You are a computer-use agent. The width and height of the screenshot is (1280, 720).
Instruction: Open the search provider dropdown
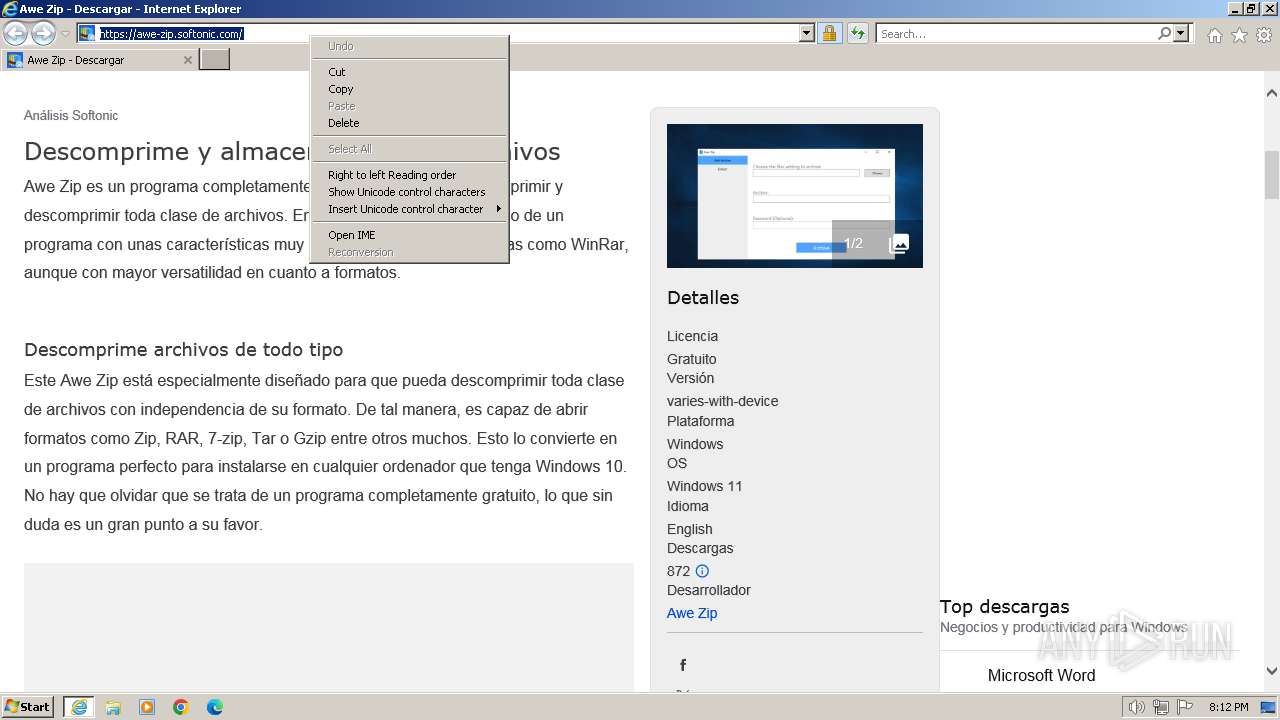click(1181, 33)
